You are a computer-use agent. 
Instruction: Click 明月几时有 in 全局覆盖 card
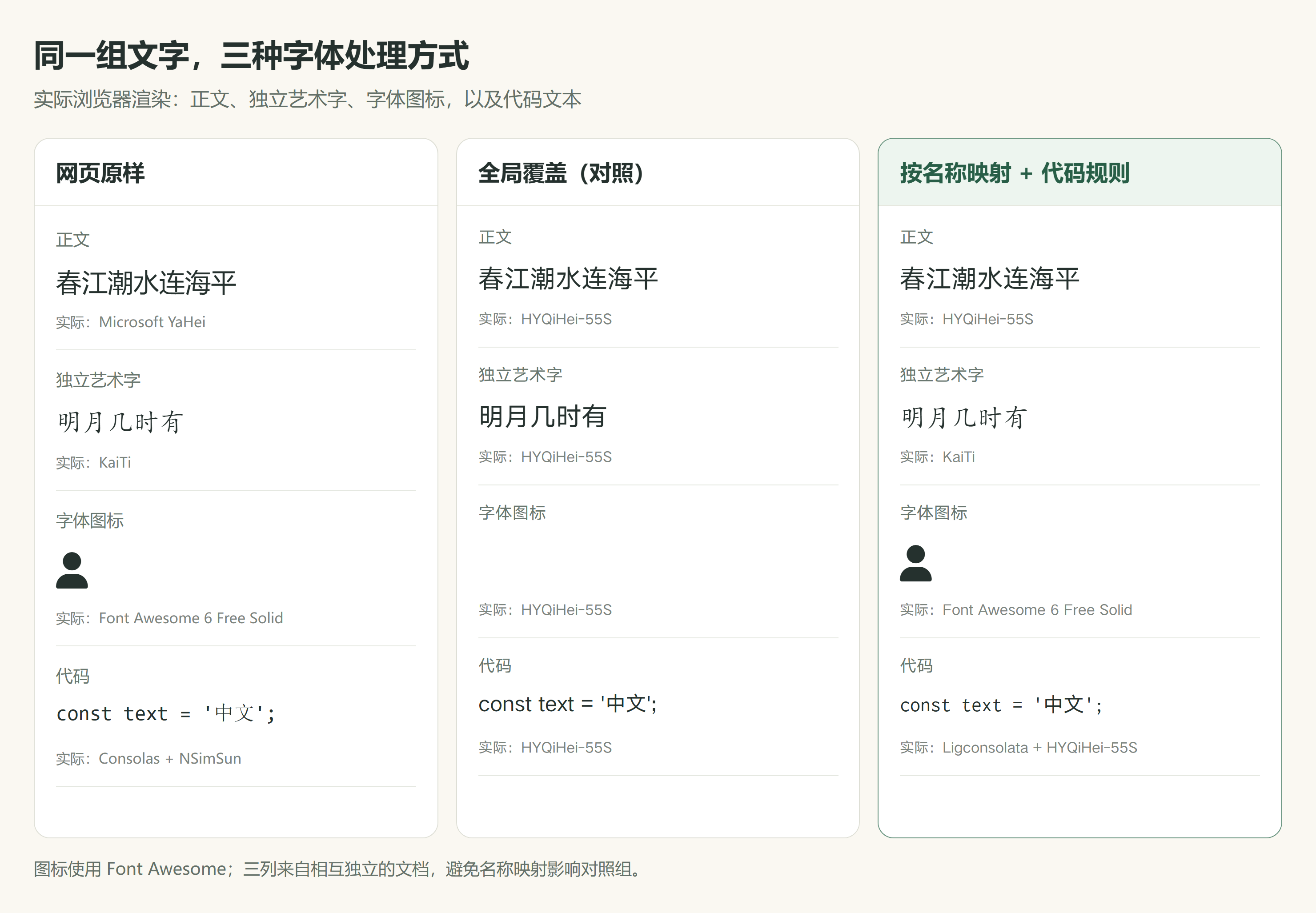pyautogui.click(x=542, y=416)
